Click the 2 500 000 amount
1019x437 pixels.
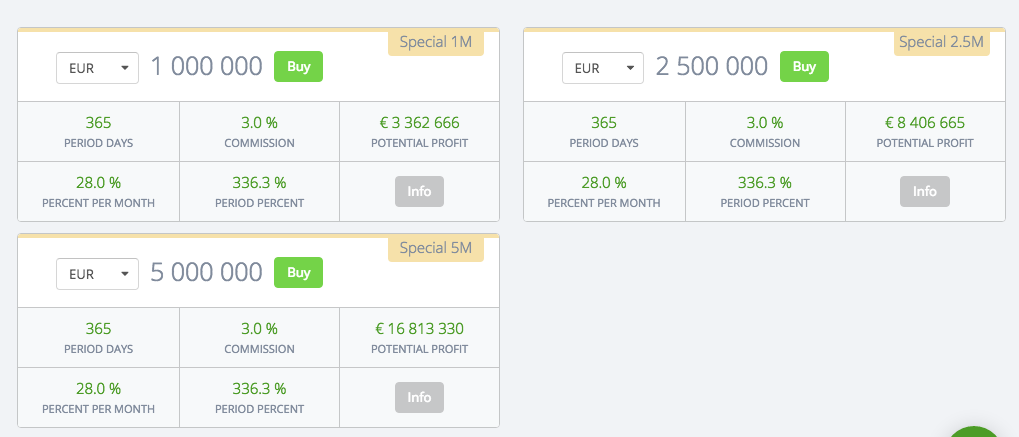click(712, 67)
